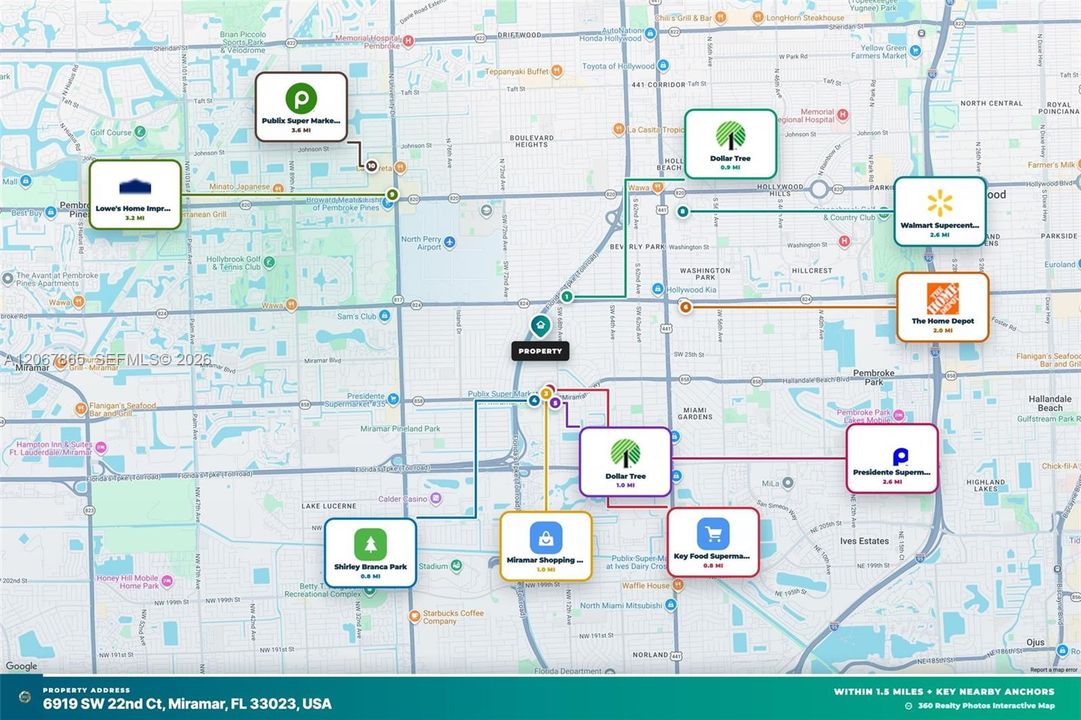Open The Home Depot card
This screenshot has width=1081, height=720.
point(942,307)
